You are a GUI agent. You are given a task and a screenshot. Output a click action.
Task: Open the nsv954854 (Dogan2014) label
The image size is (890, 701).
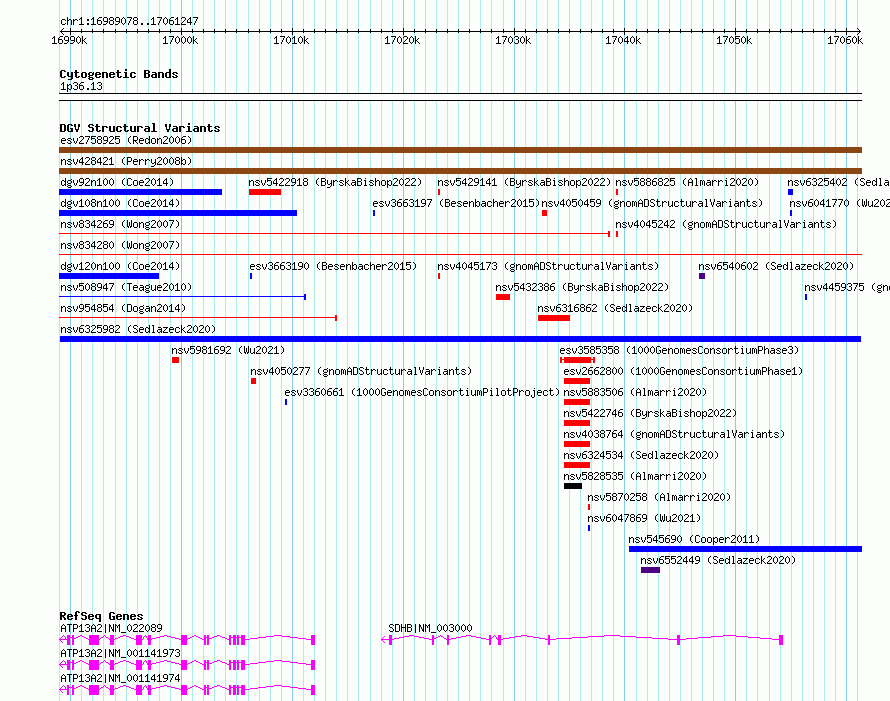pos(123,308)
